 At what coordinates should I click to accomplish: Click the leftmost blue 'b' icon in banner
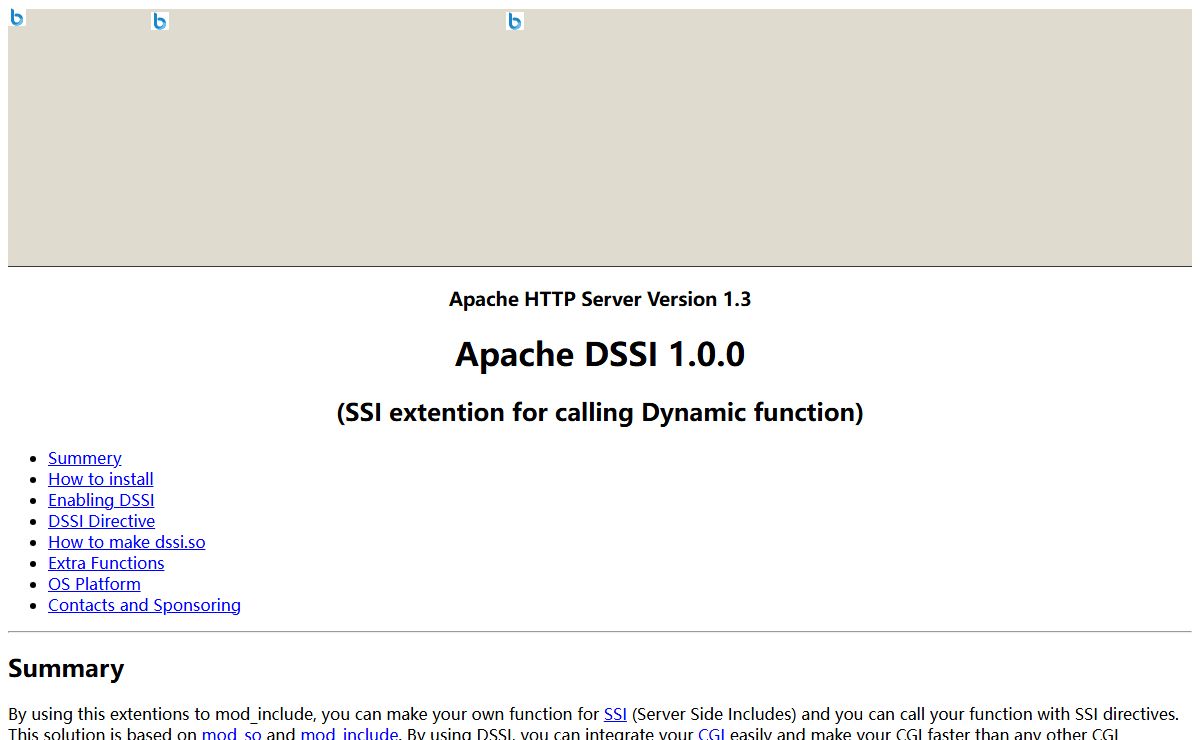pos(16,17)
